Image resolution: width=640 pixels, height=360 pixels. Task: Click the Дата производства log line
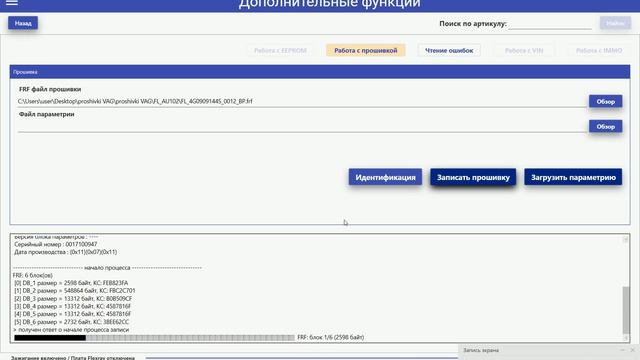(65, 252)
